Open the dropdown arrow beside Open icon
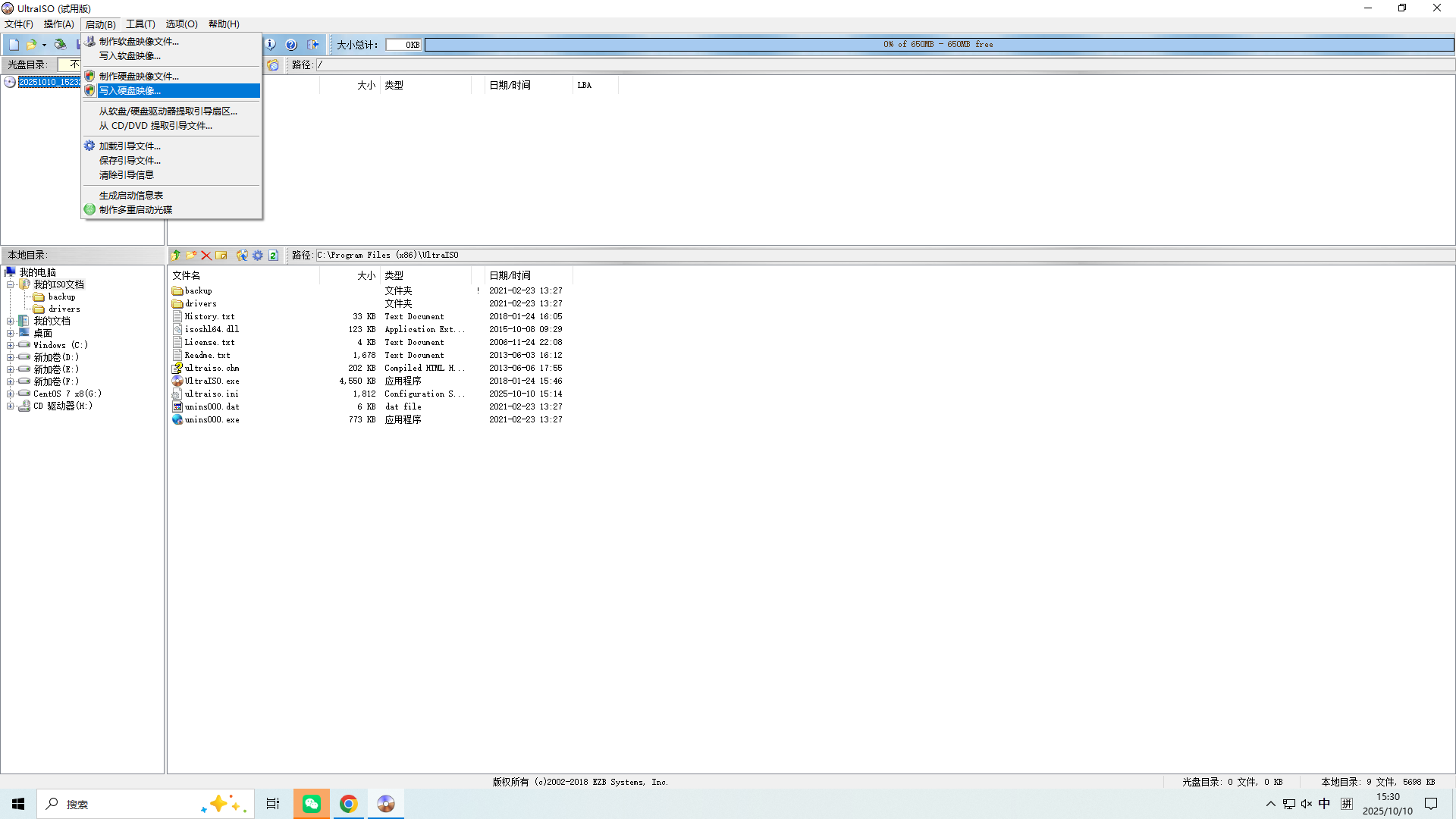Screen dimensions: 1456x819 pos(44,45)
